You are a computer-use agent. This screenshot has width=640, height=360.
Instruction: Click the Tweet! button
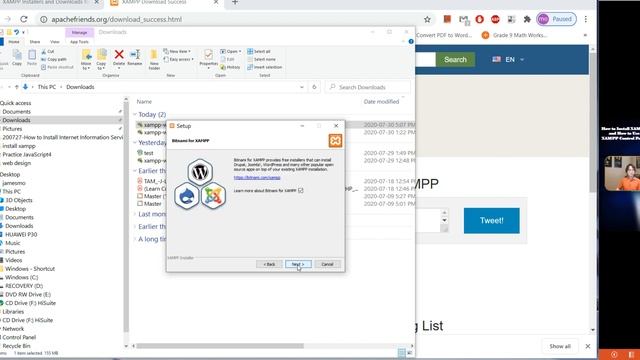491,220
